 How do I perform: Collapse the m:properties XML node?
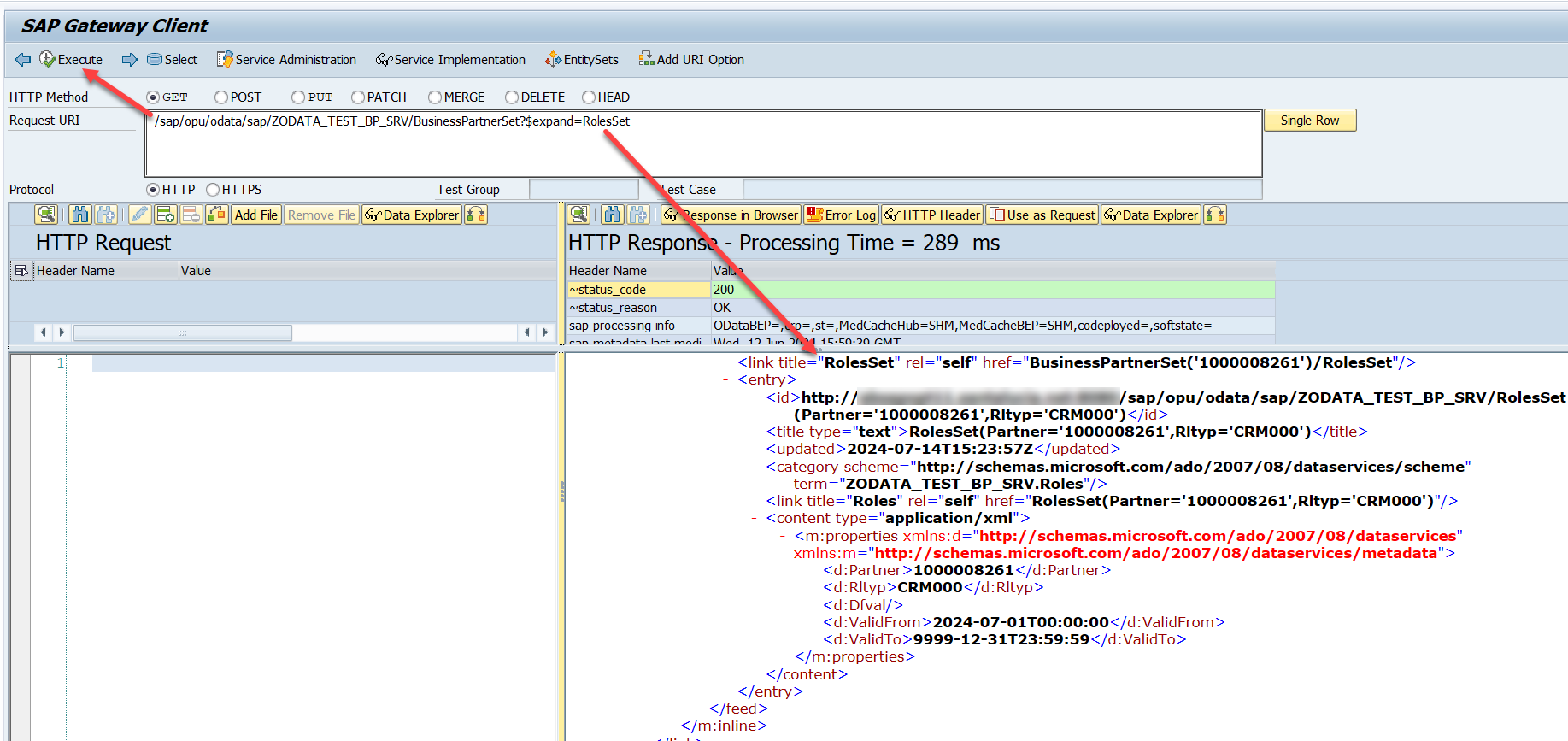point(782,536)
